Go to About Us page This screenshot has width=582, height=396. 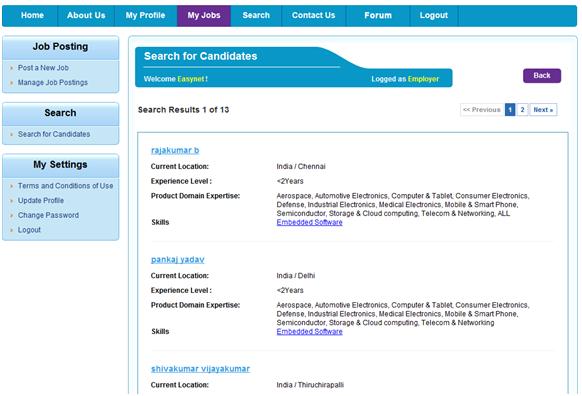click(x=86, y=16)
